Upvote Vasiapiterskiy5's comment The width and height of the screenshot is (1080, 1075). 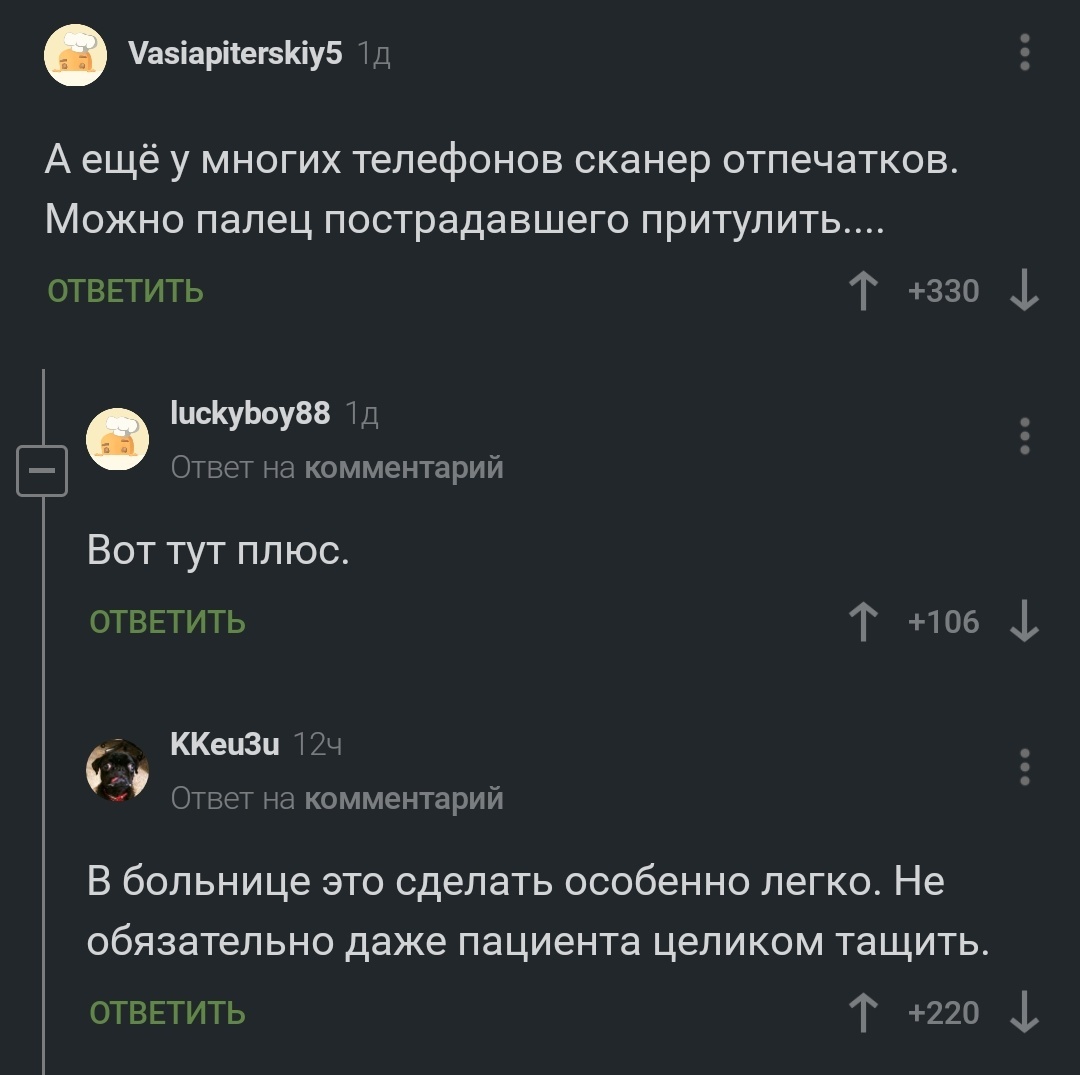pos(861,292)
